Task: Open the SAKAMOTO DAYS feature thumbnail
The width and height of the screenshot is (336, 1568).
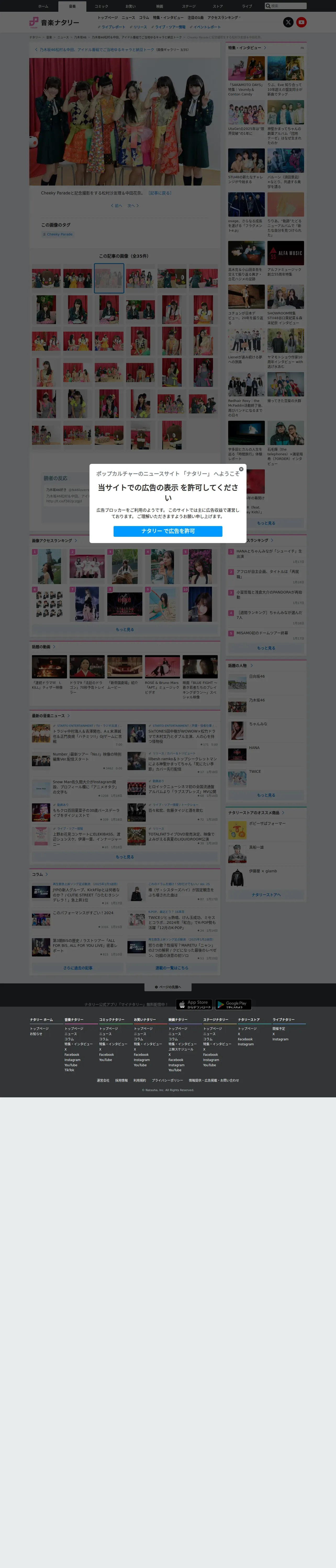Action: [246, 69]
